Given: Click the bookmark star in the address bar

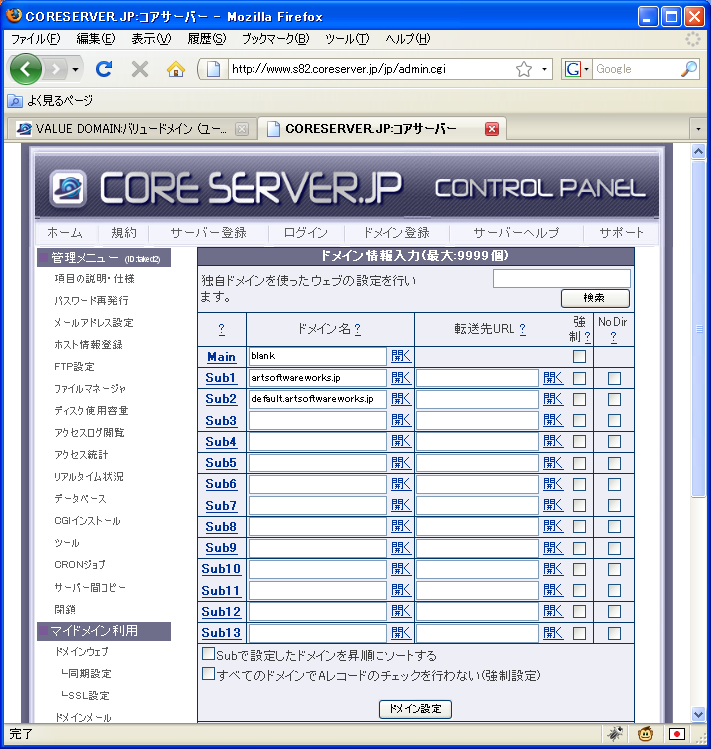Looking at the screenshot, I should (x=523, y=69).
